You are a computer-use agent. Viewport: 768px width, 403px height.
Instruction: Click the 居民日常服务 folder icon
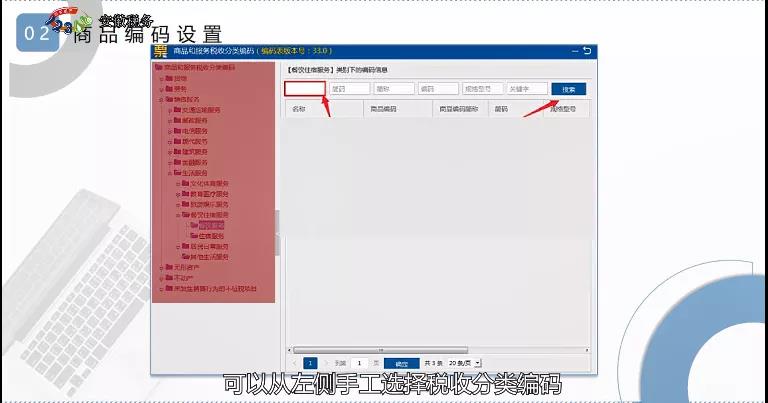(x=185, y=246)
